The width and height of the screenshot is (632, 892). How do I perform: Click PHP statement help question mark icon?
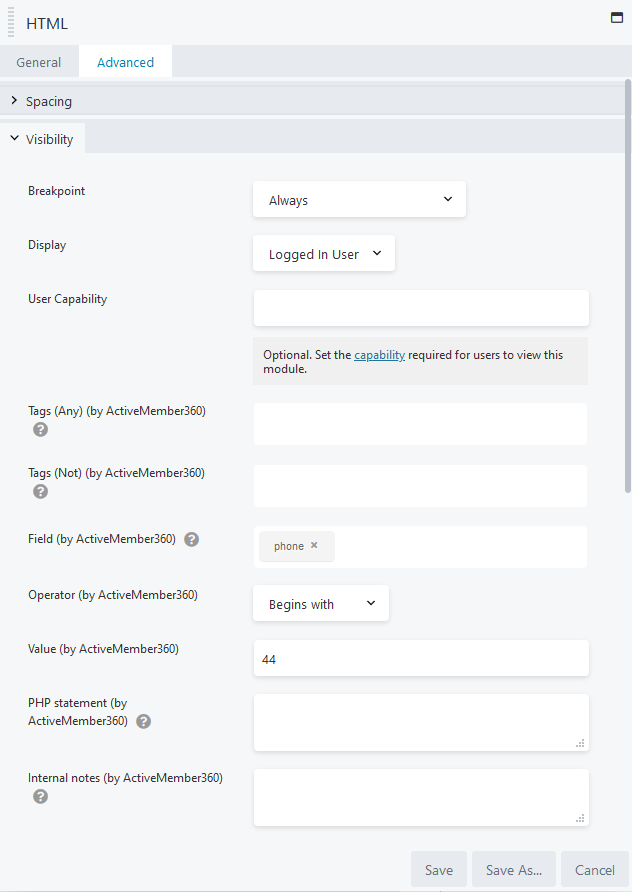click(x=143, y=721)
